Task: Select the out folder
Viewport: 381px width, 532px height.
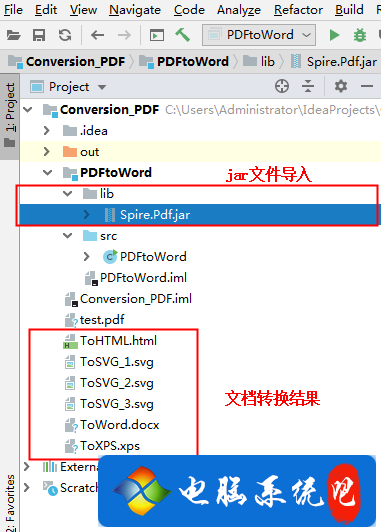Action: [90, 152]
